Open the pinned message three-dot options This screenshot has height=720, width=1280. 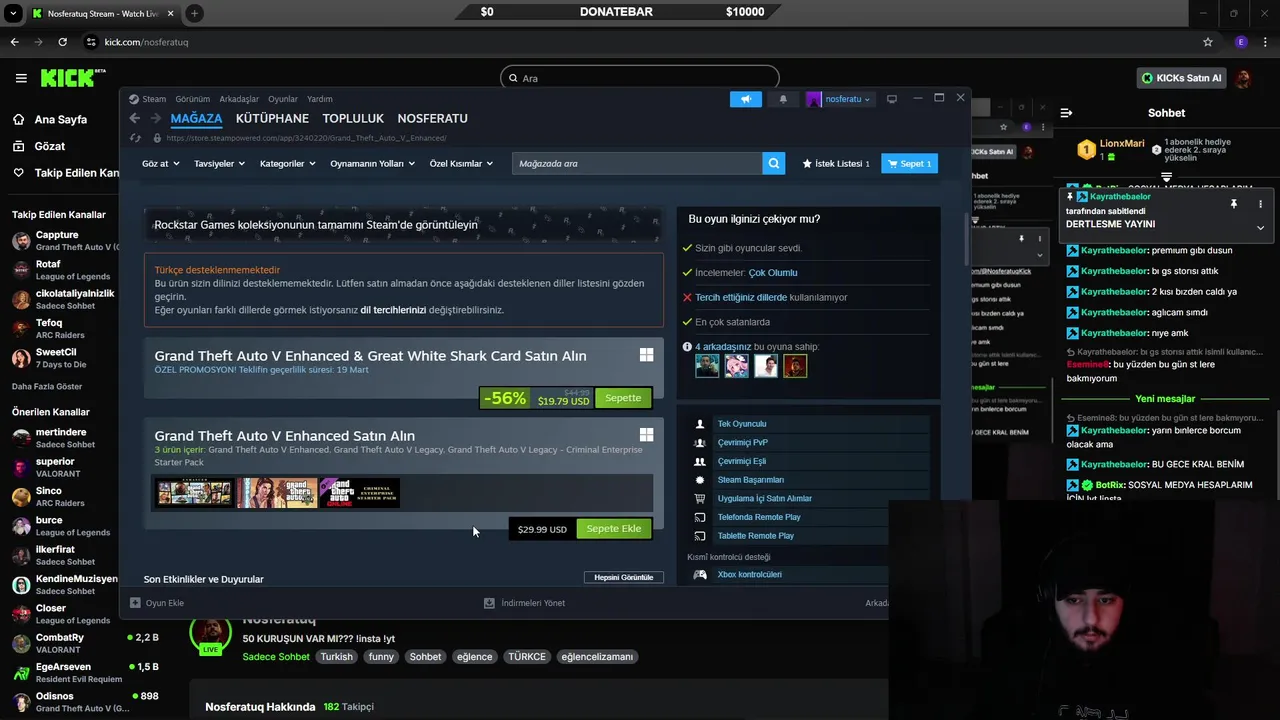1260,204
